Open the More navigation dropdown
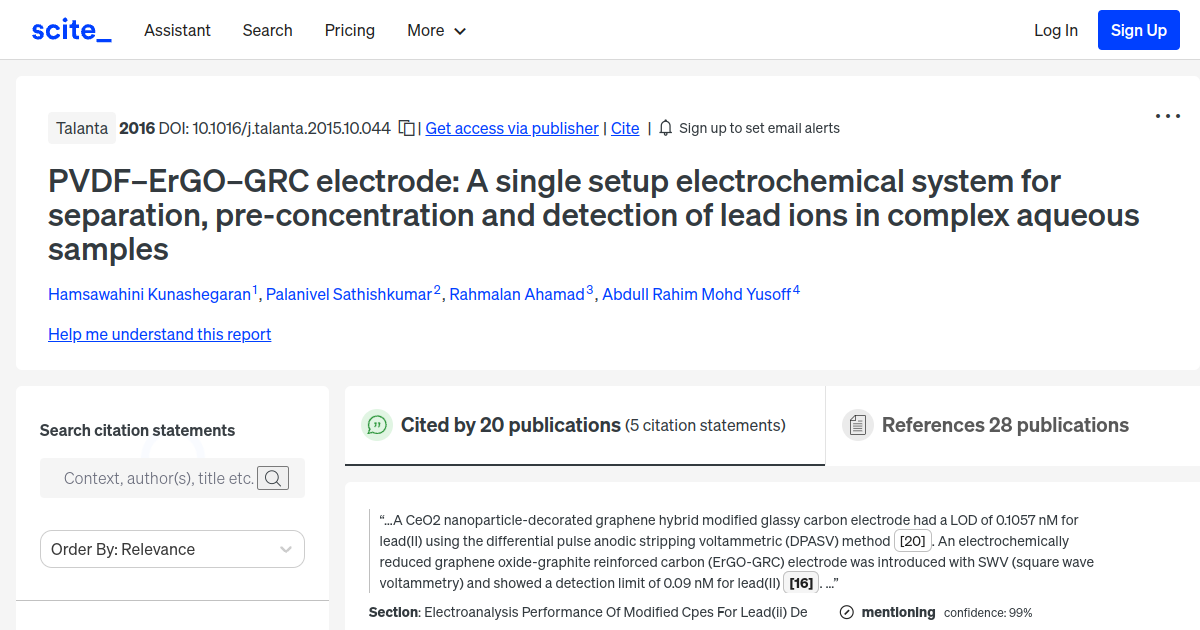The image size is (1200, 630). click(x=436, y=31)
